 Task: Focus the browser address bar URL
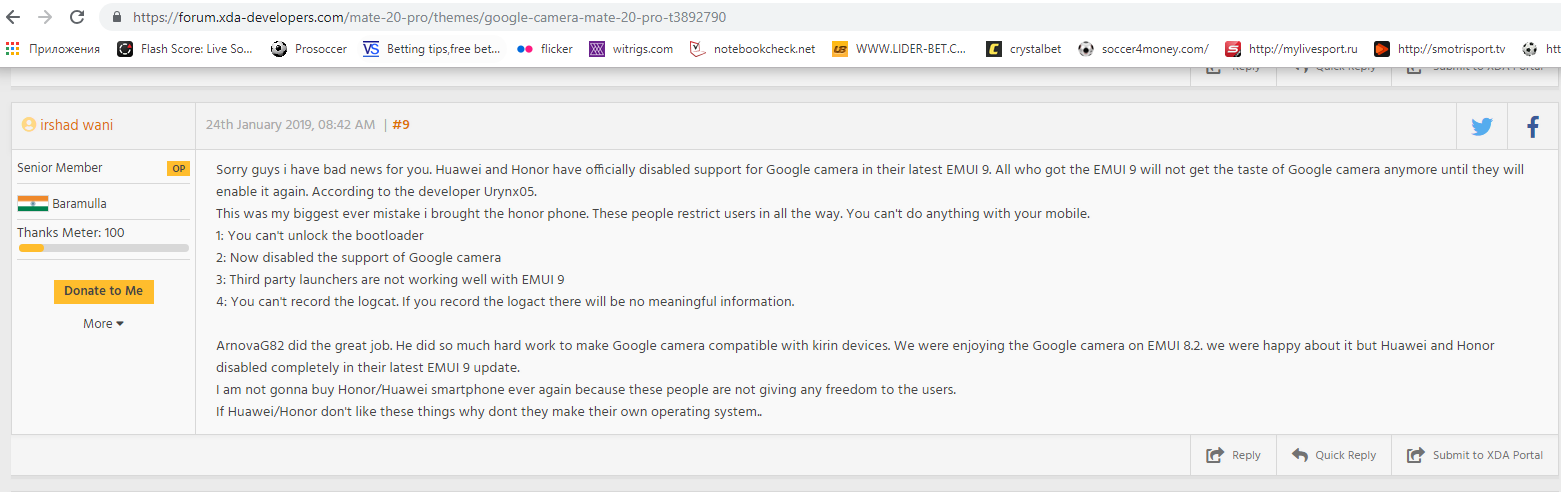pyautogui.click(x=430, y=17)
